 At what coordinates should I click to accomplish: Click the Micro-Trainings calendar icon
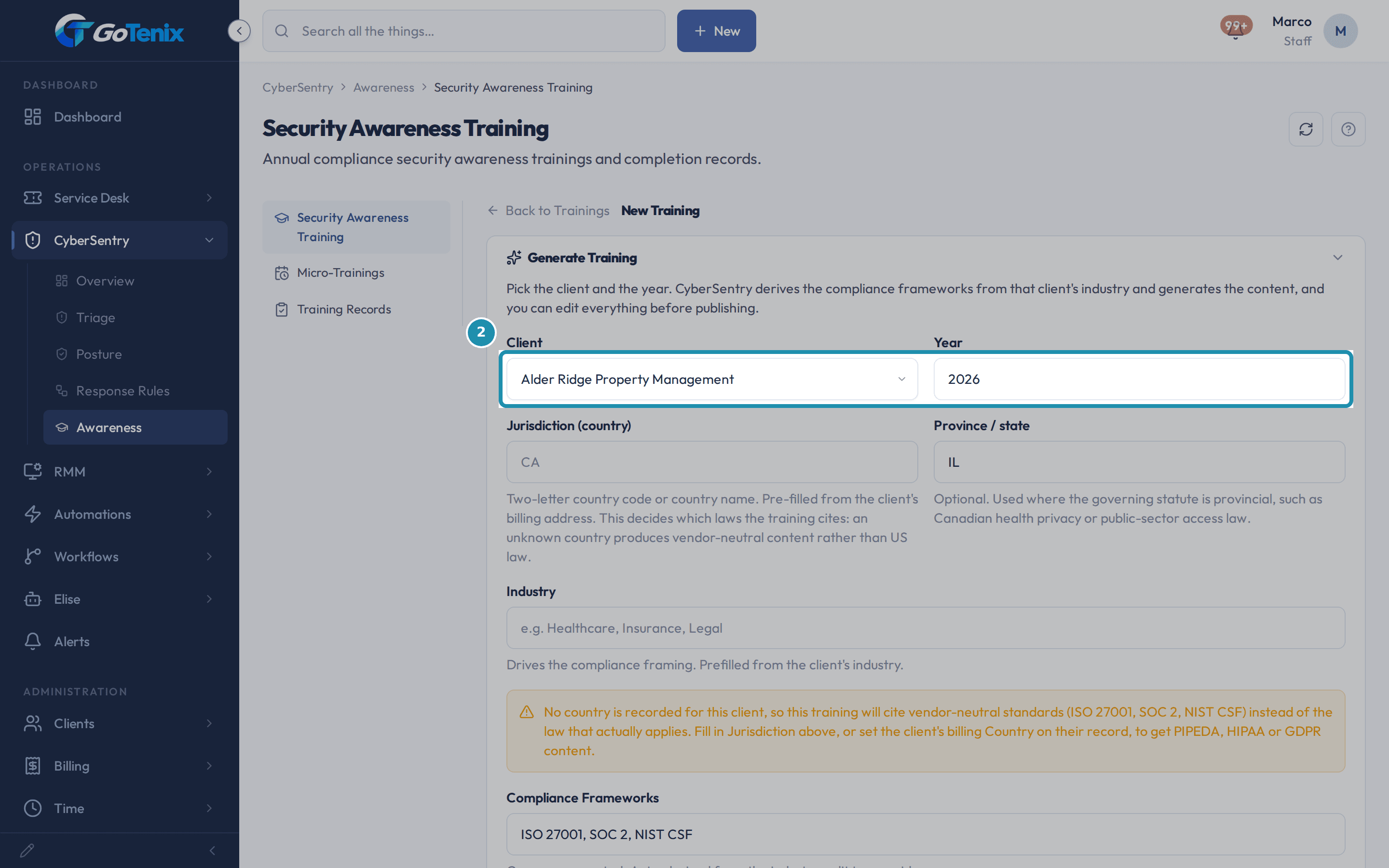tap(281, 272)
